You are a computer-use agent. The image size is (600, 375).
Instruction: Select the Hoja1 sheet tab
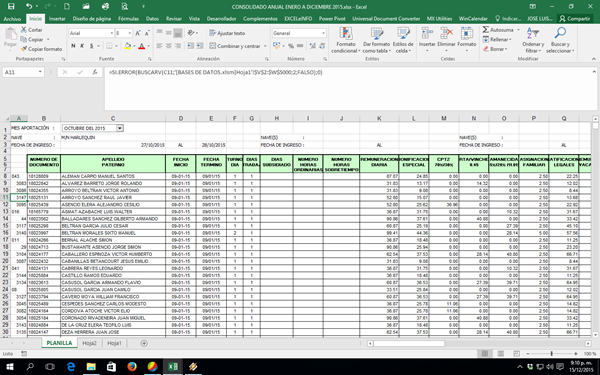coord(114,343)
